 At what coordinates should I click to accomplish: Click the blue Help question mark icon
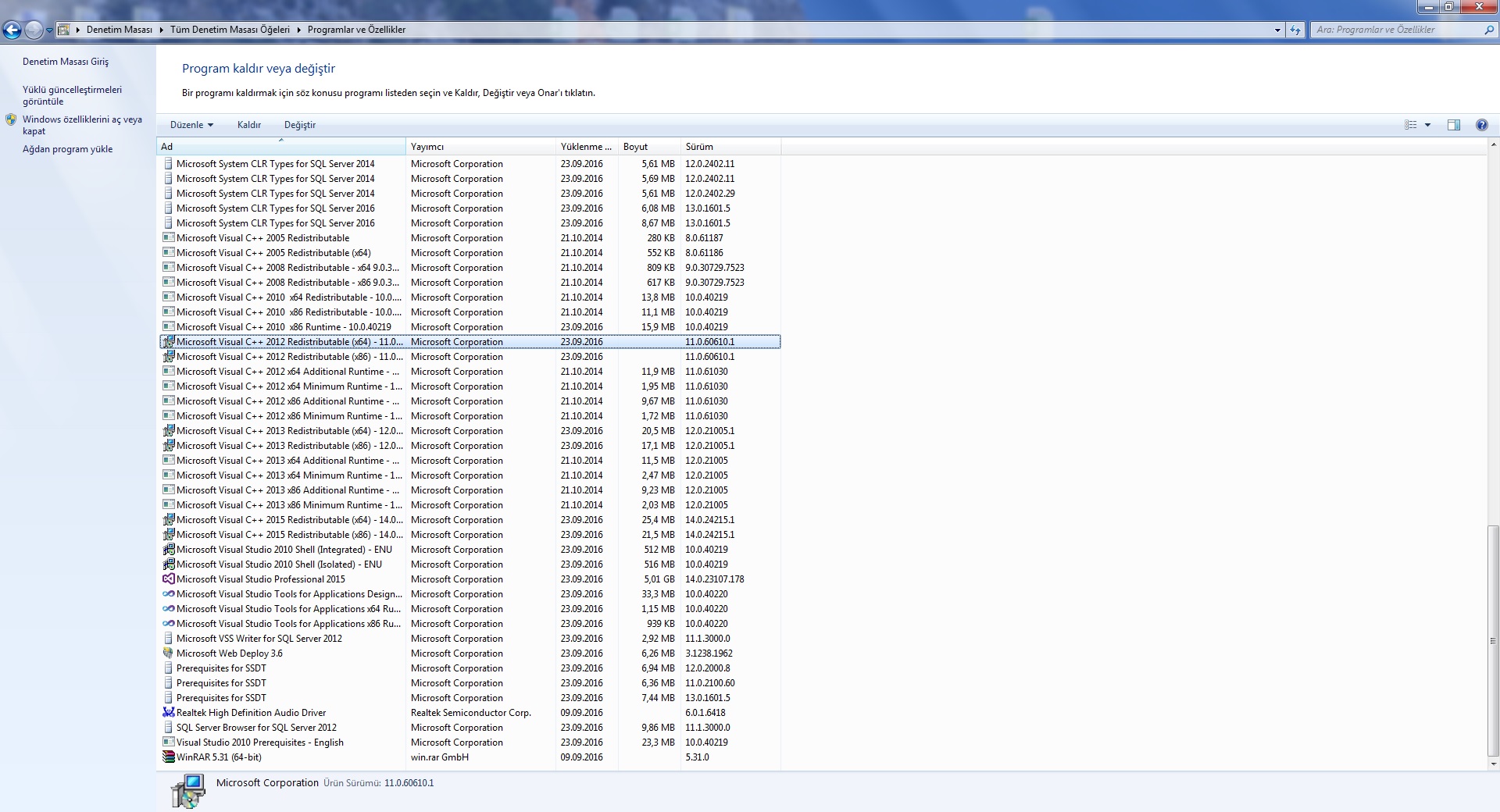click(x=1481, y=125)
